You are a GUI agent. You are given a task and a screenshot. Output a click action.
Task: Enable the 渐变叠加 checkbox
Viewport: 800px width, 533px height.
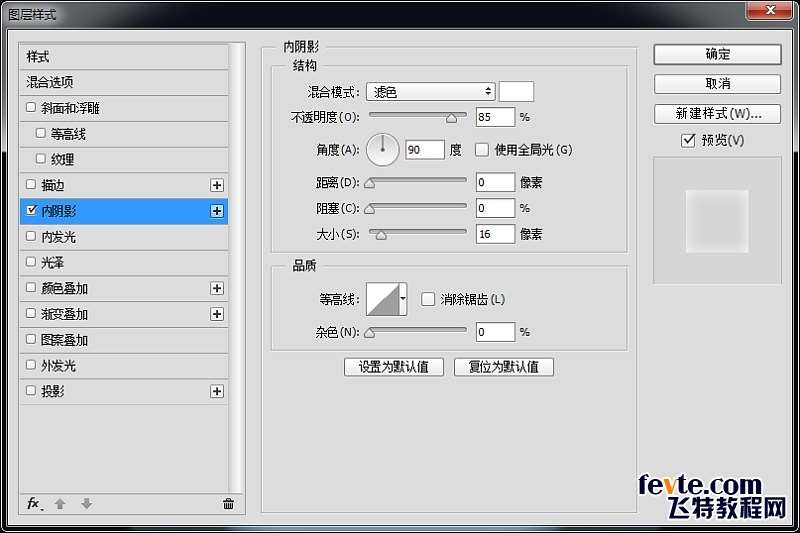pyautogui.click(x=31, y=314)
